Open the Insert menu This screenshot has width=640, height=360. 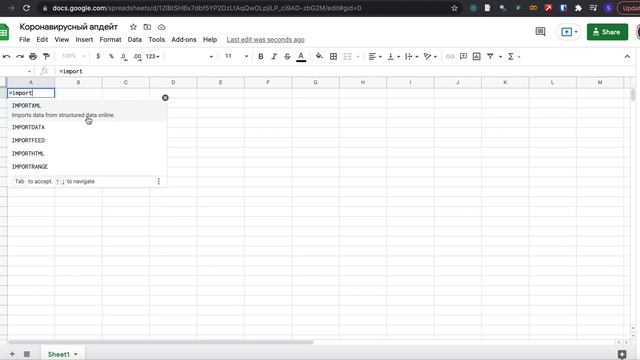pyautogui.click(x=84, y=40)
